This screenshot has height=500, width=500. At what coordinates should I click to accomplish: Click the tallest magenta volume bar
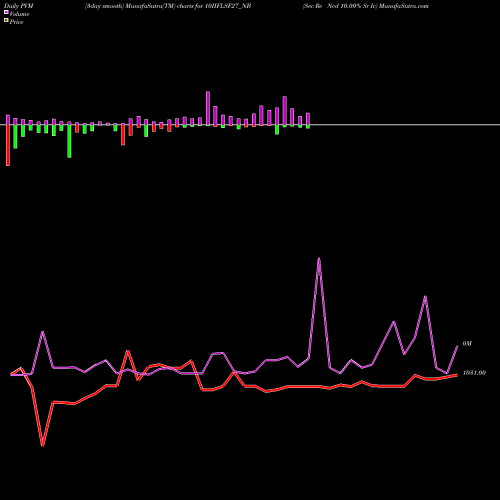(x=208, y=108)
